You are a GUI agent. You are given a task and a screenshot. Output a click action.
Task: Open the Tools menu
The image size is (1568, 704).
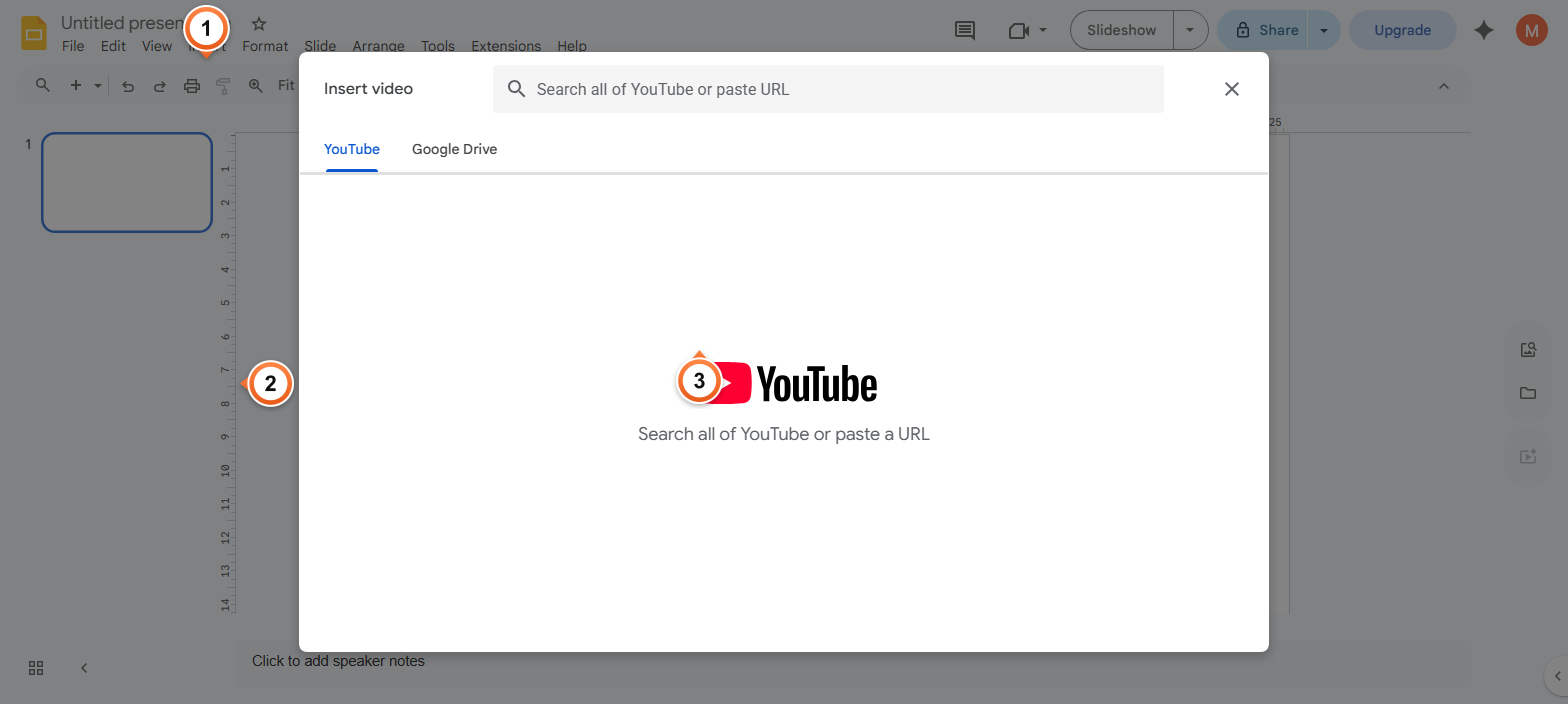coord(438,46)
